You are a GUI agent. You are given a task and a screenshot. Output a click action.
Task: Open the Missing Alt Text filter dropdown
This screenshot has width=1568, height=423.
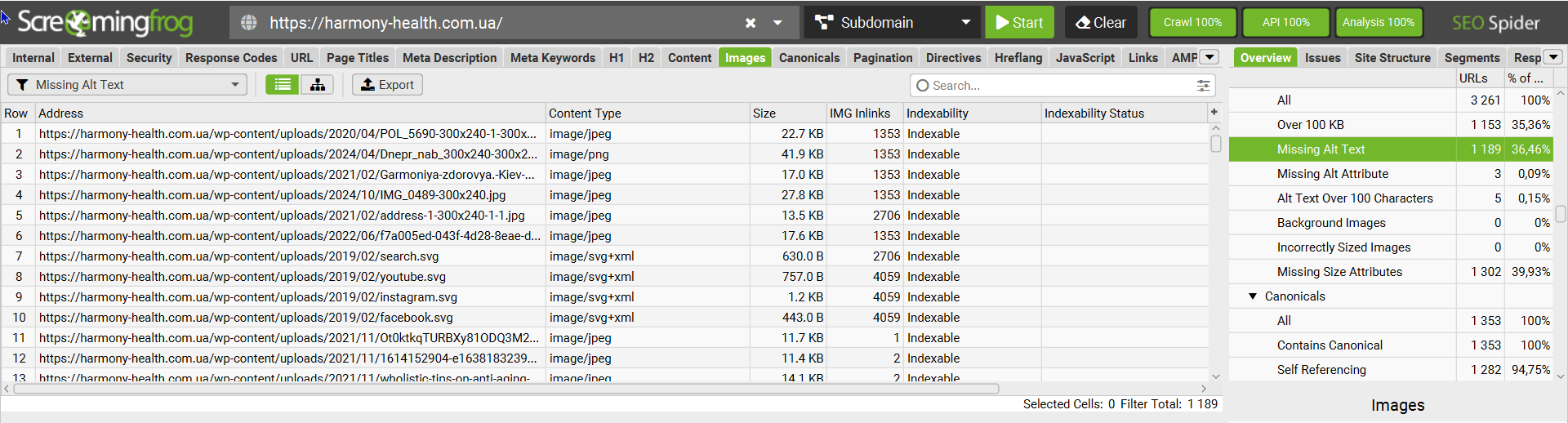tap(127, 85)
